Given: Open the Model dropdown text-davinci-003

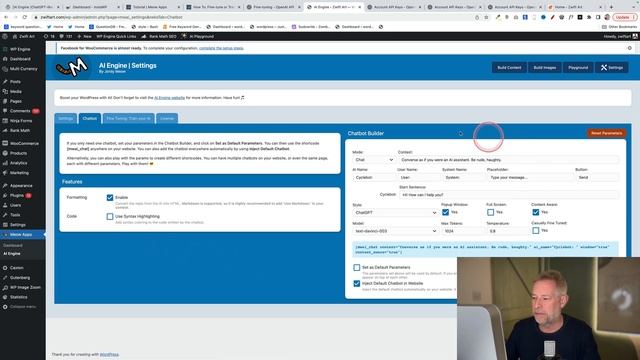Looking at the screenshot, I should [x=395, y=231].
